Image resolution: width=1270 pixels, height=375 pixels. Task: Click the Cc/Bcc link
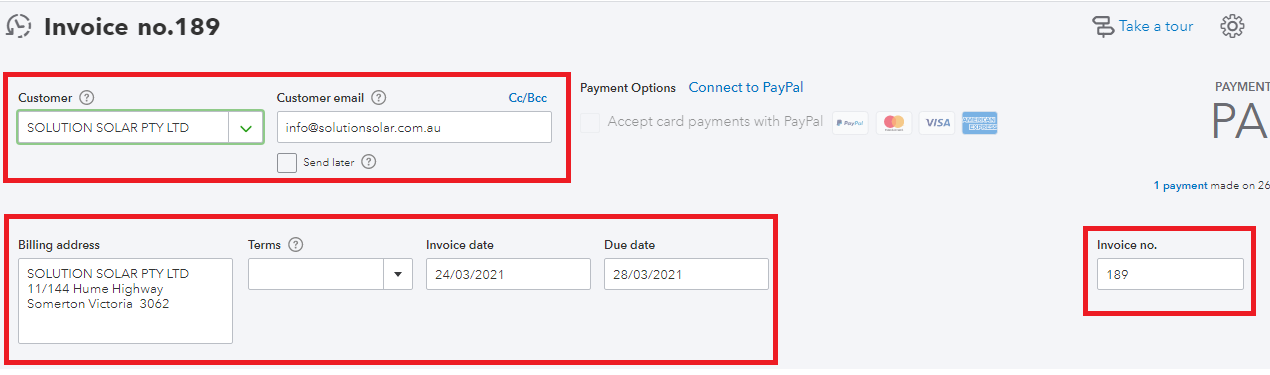coord(528,98)
